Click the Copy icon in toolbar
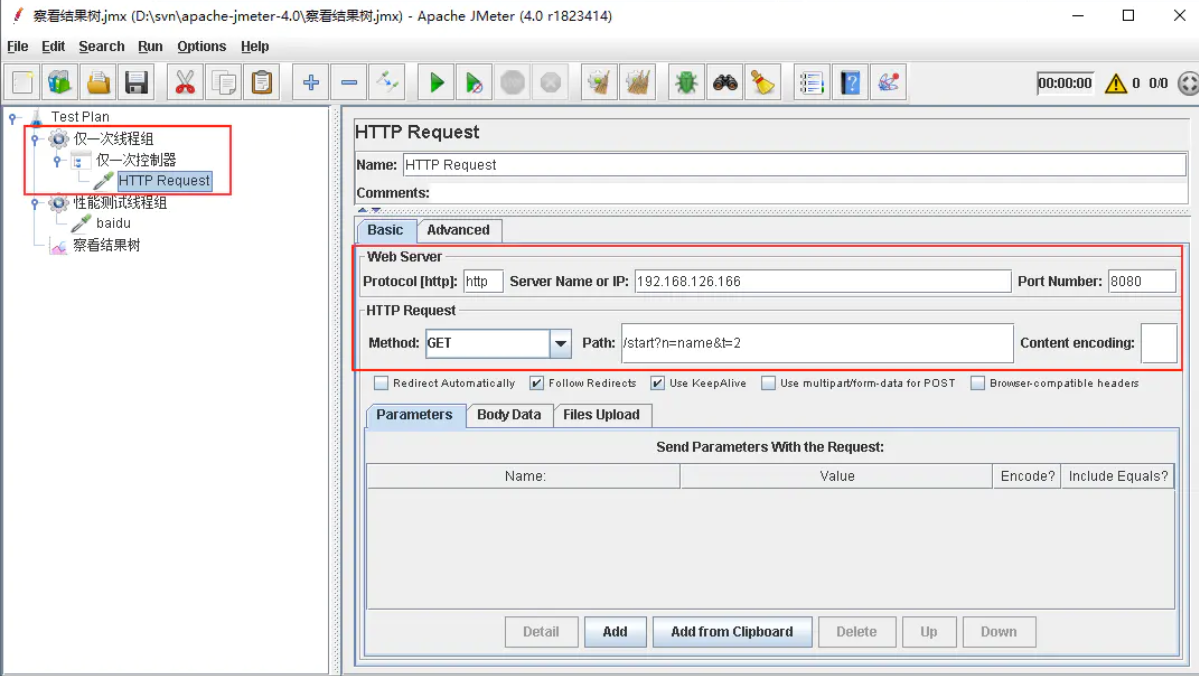Viewport: 1199px width, 676px height. pos(223,83)
